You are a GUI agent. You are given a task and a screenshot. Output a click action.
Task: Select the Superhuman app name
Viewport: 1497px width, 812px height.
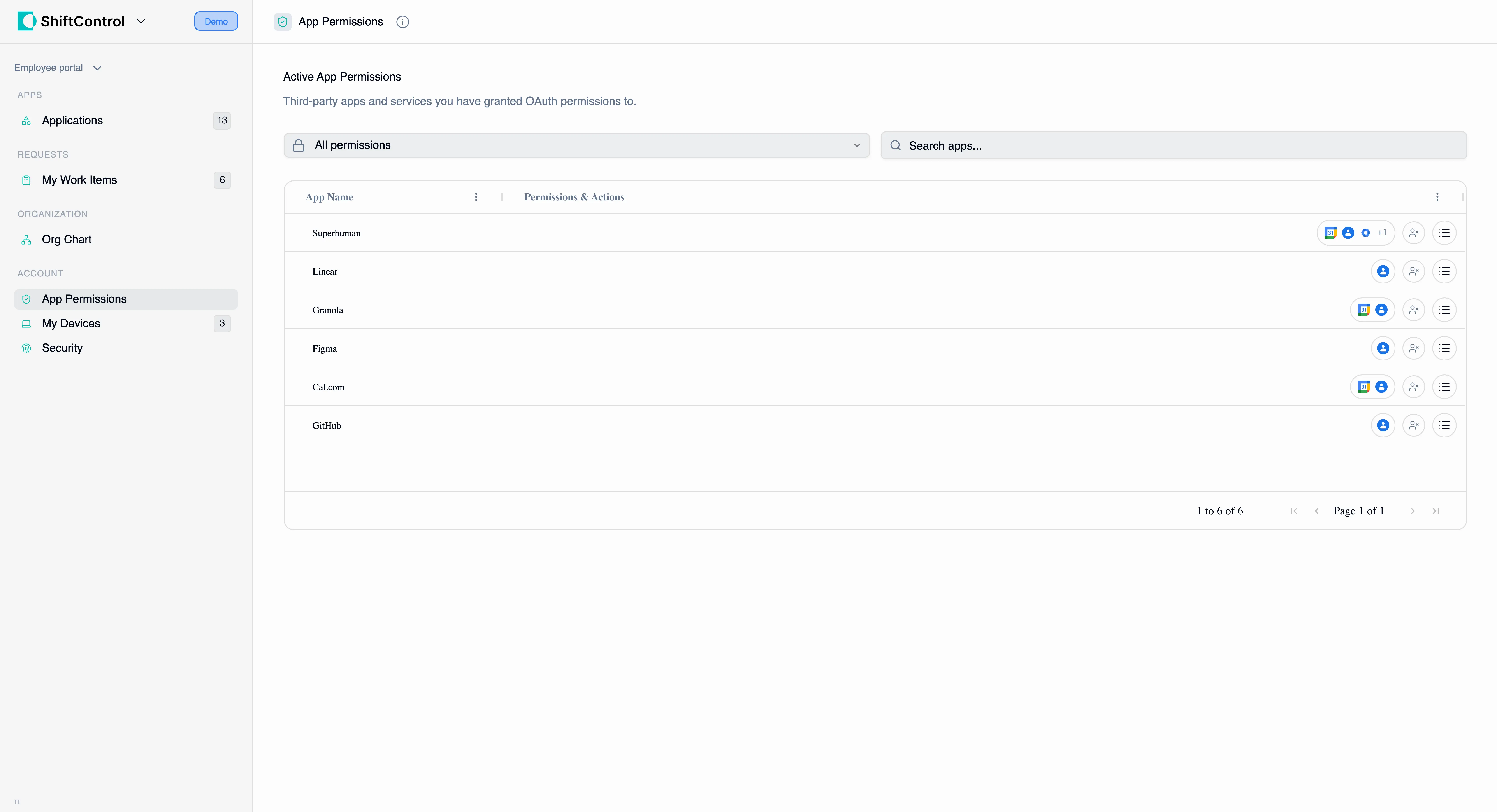click(x=336, y=233)
